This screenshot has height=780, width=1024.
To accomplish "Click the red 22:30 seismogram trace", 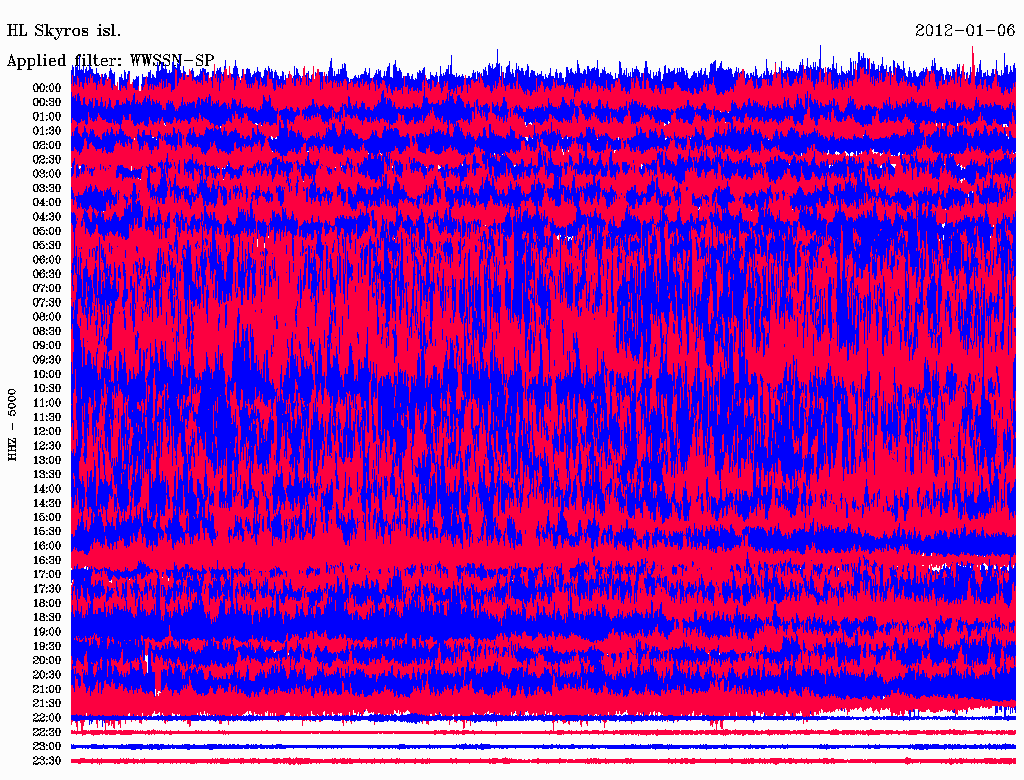I will point(543,732).
